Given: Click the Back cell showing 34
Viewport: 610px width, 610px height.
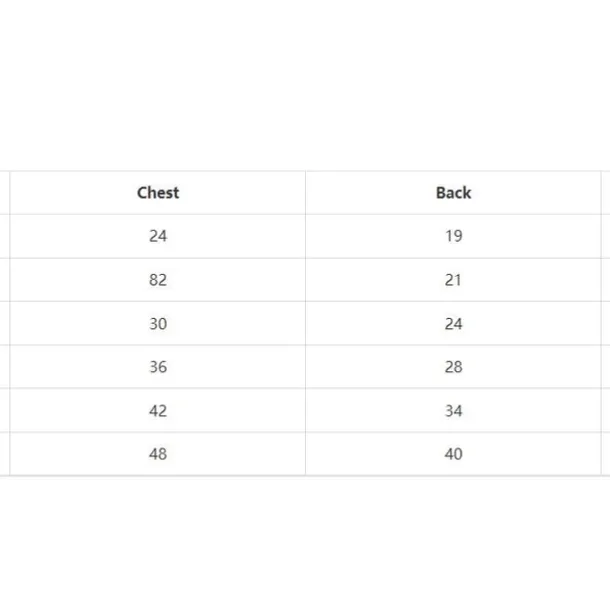Looking at the screenshot, I should click(x=453, y=411).
